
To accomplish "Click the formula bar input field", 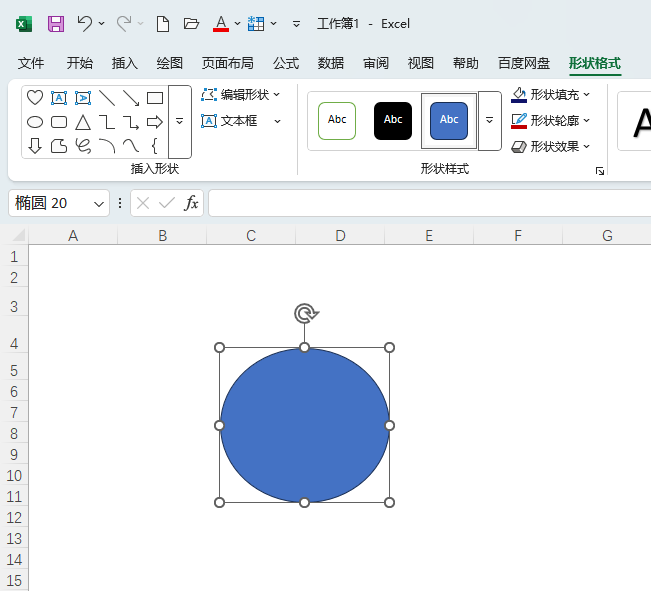I will click(429, 203).
